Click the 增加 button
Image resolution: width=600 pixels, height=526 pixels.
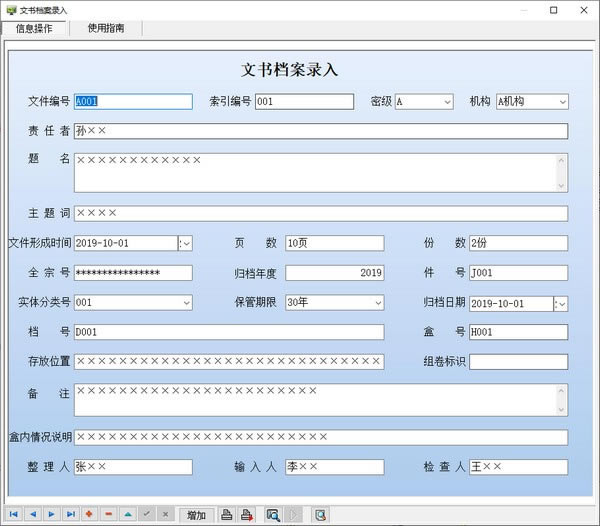[196, 515]
